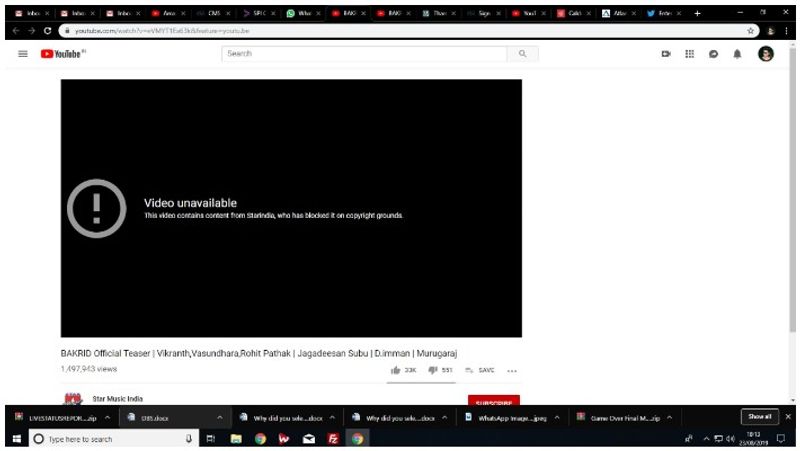
Task: Click the YouTube search input field
Action: [365, 53]
